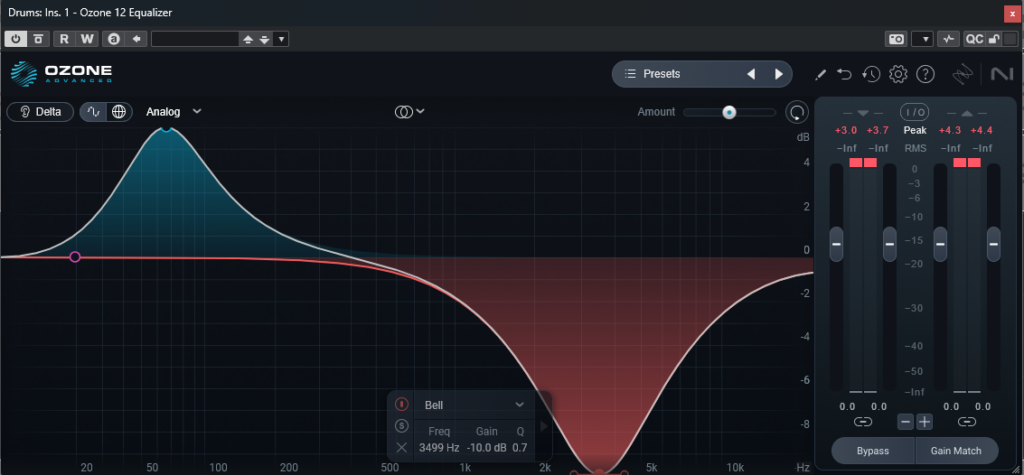Click the undo arrow icon
The image size is (1024, 475).
845,74
